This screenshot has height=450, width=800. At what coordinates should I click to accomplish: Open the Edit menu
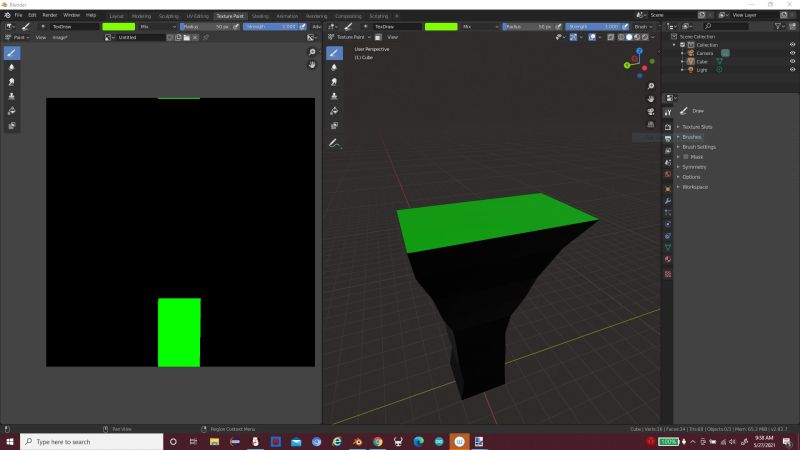tap(32, 15)
